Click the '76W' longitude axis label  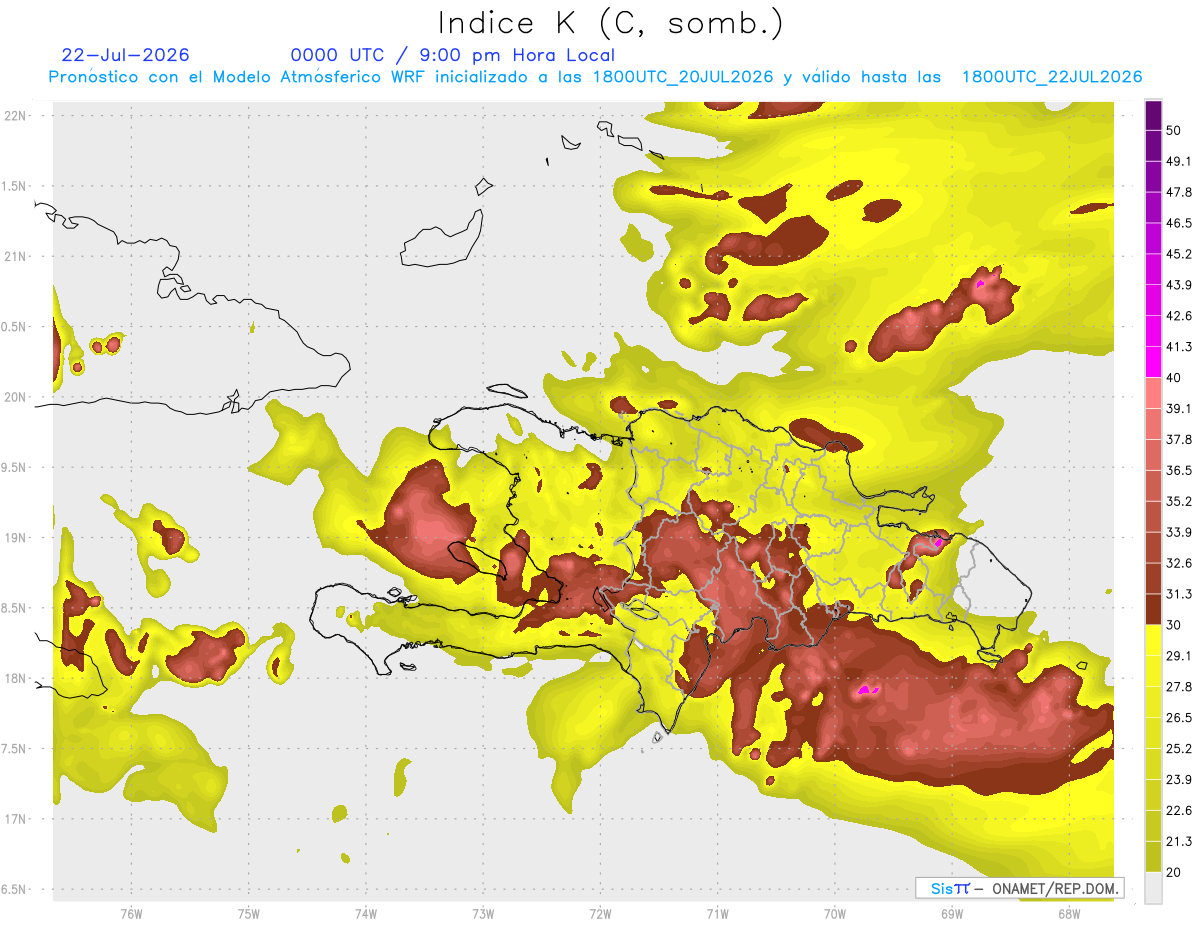tap(131, 914)
